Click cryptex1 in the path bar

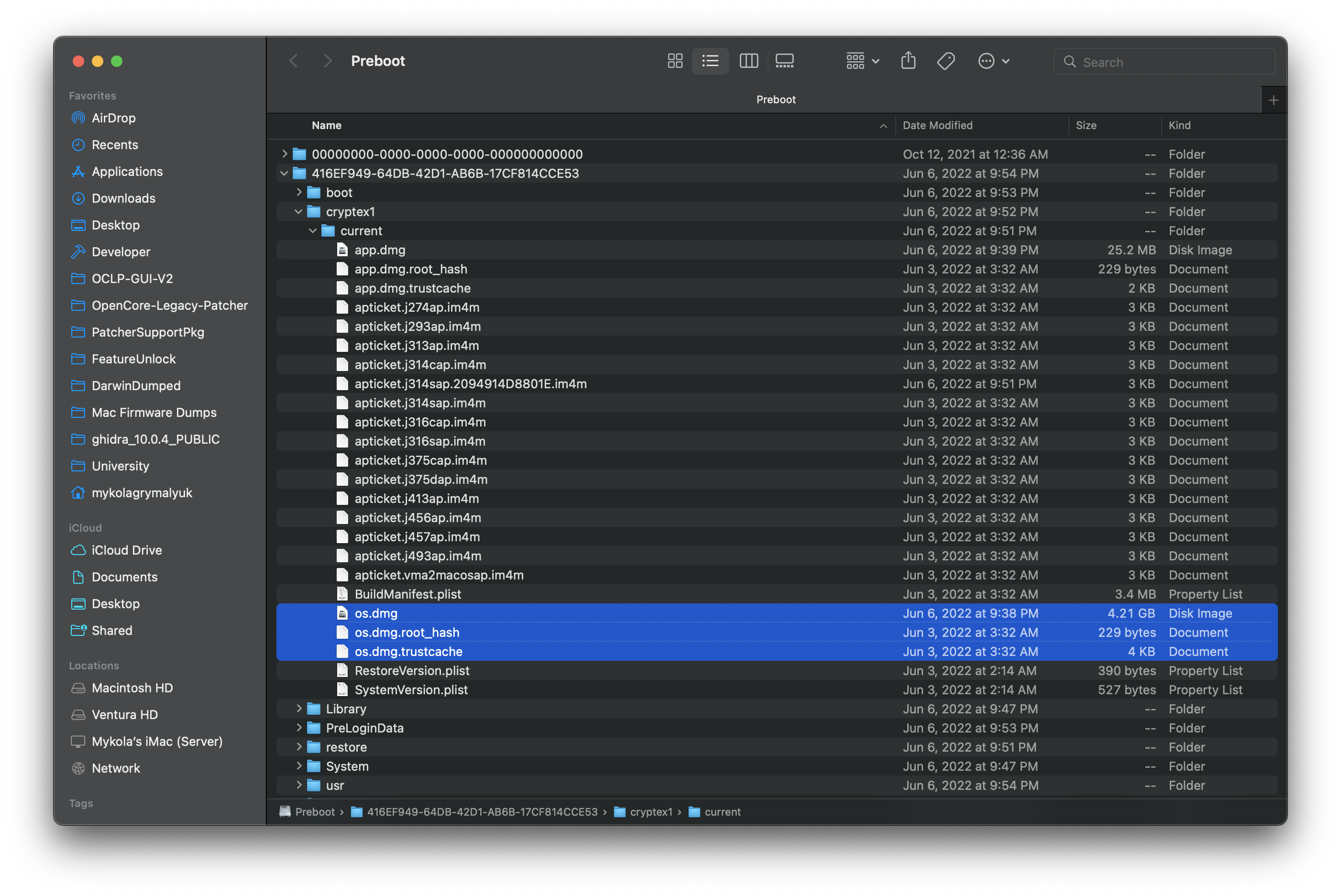pyautogui.click(x=650, y=811)
